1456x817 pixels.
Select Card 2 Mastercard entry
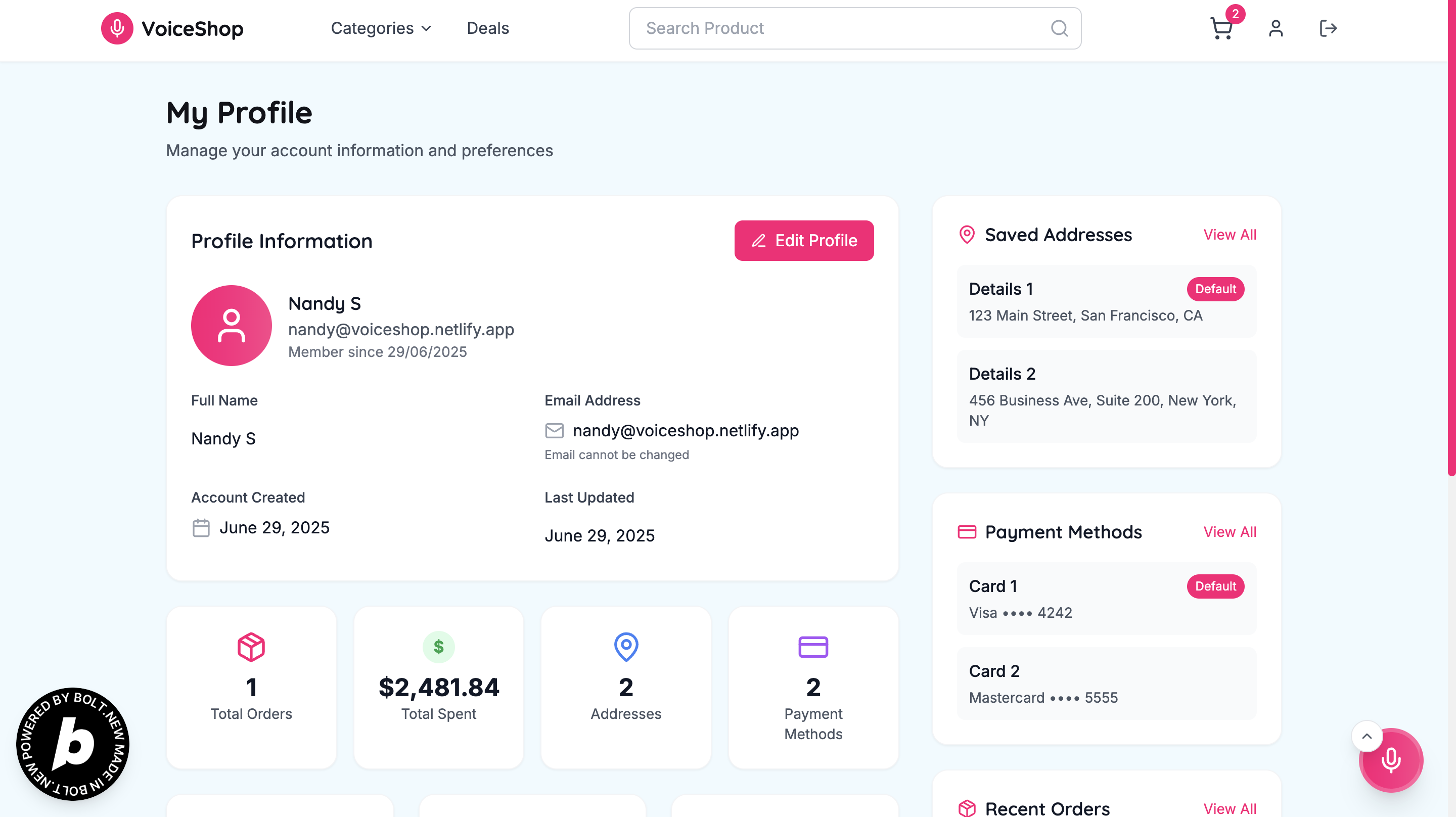coord(1106,684)
